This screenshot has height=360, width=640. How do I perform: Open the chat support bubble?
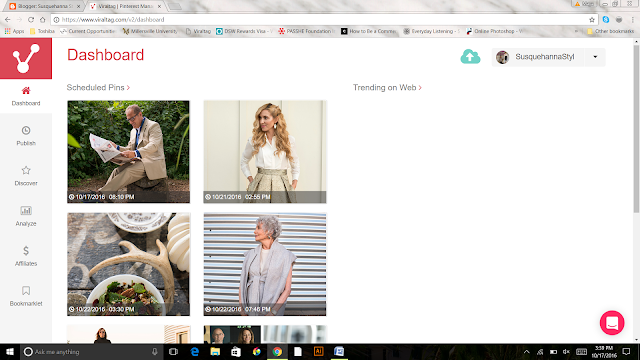coord(612,323)
